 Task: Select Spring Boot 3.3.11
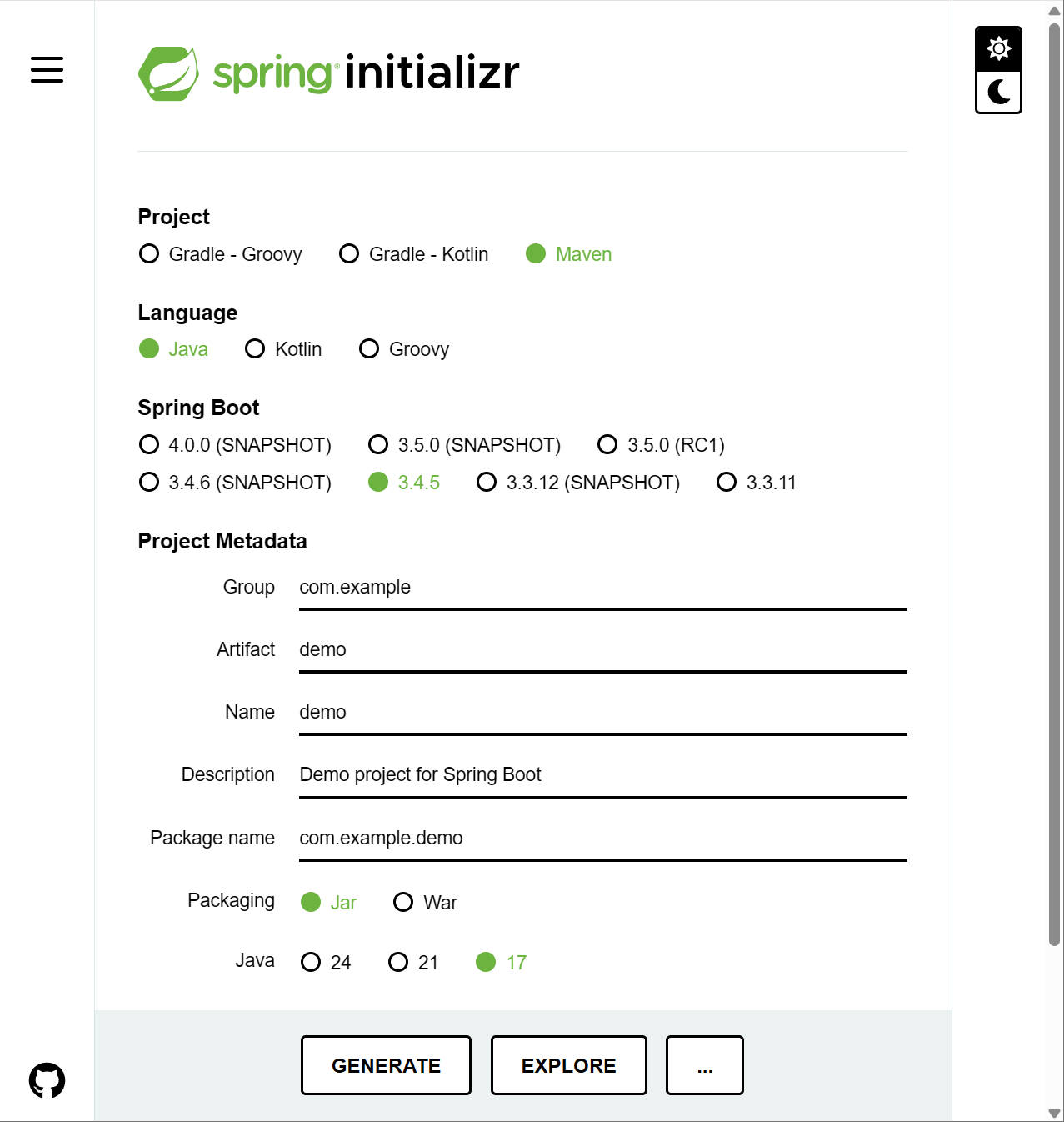pos(757,483)
